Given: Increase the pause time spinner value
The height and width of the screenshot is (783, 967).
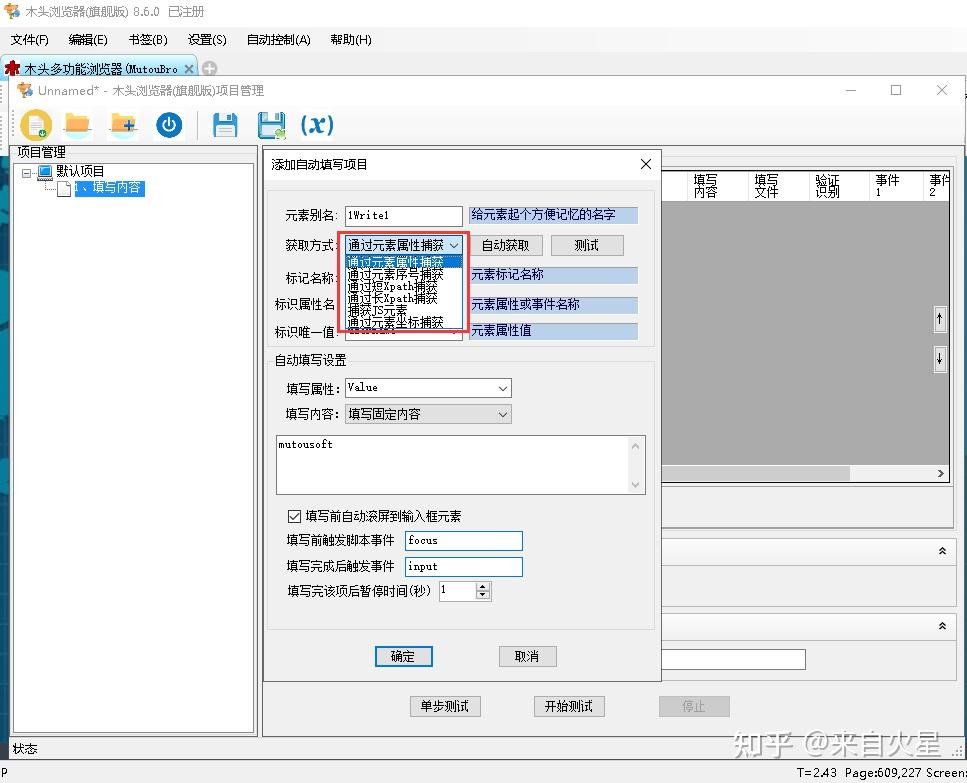Looking at the screenshot, I should (483, 586).
